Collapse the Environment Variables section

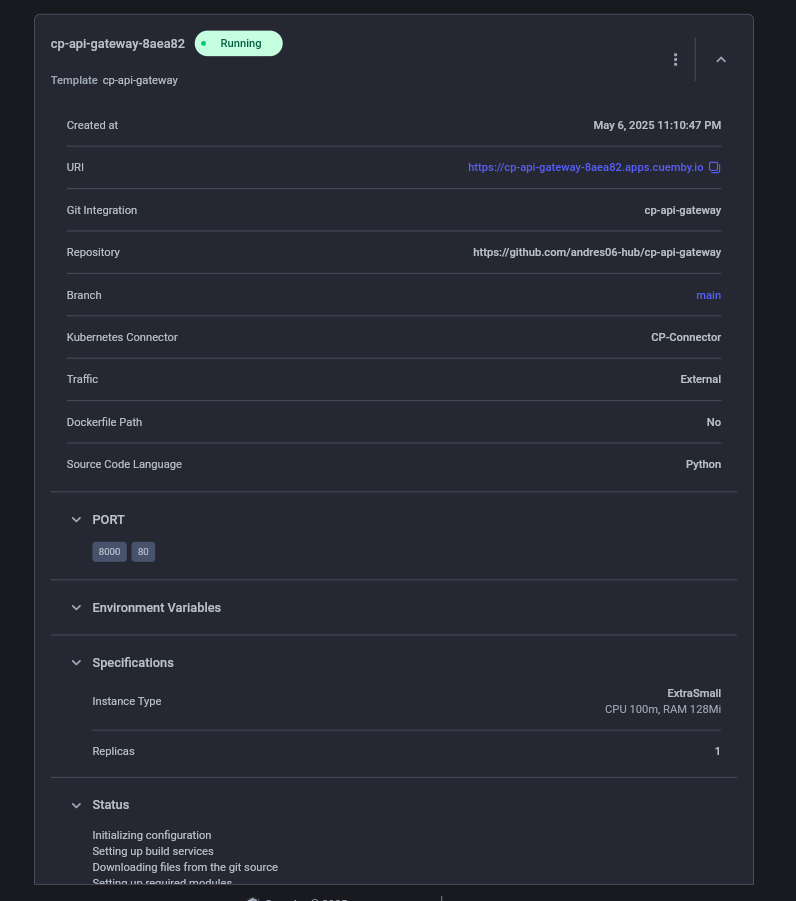tap(76, 607)
